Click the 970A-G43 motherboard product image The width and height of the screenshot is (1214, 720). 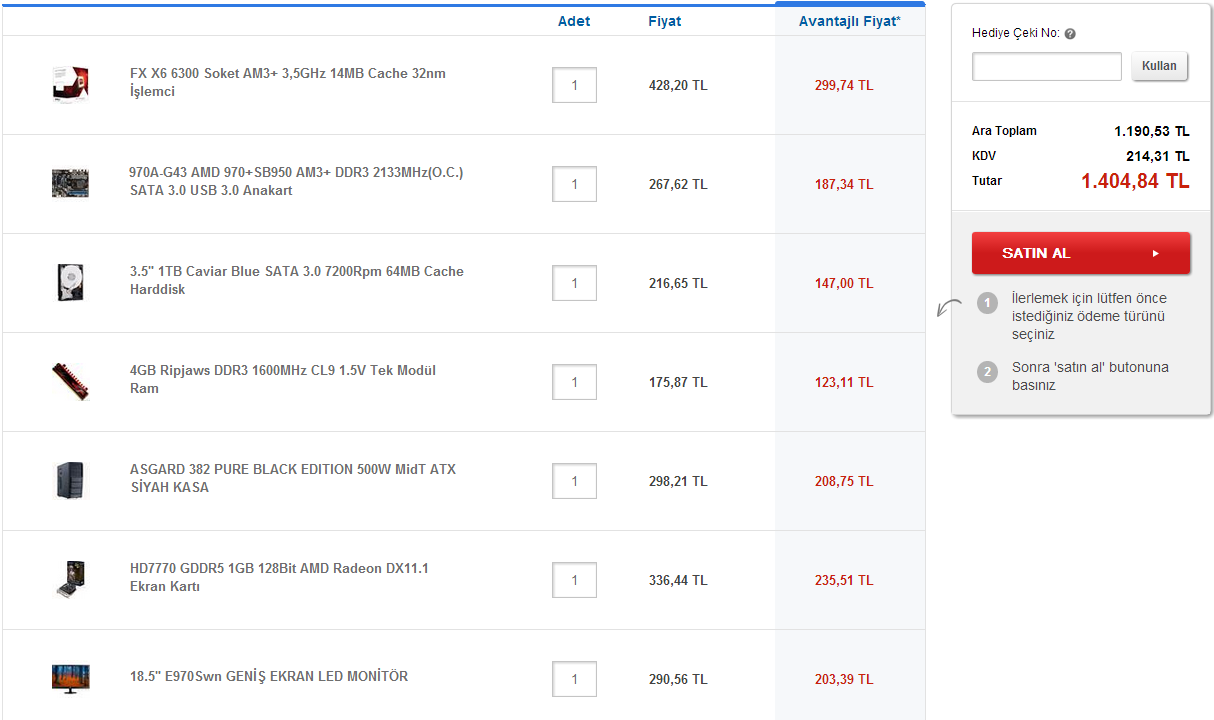point(71,183)
